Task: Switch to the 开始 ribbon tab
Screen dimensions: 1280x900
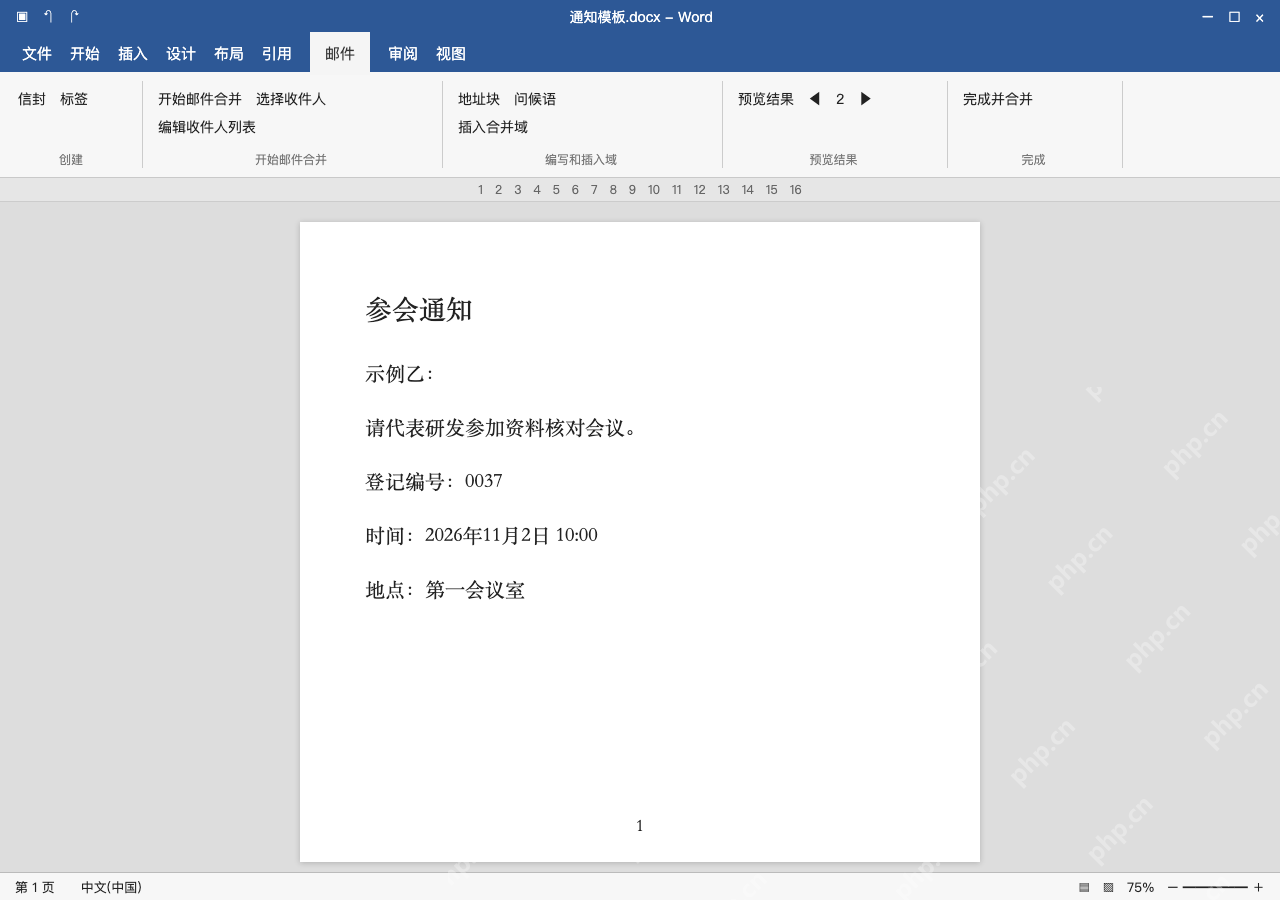Action: coord(85,53)
